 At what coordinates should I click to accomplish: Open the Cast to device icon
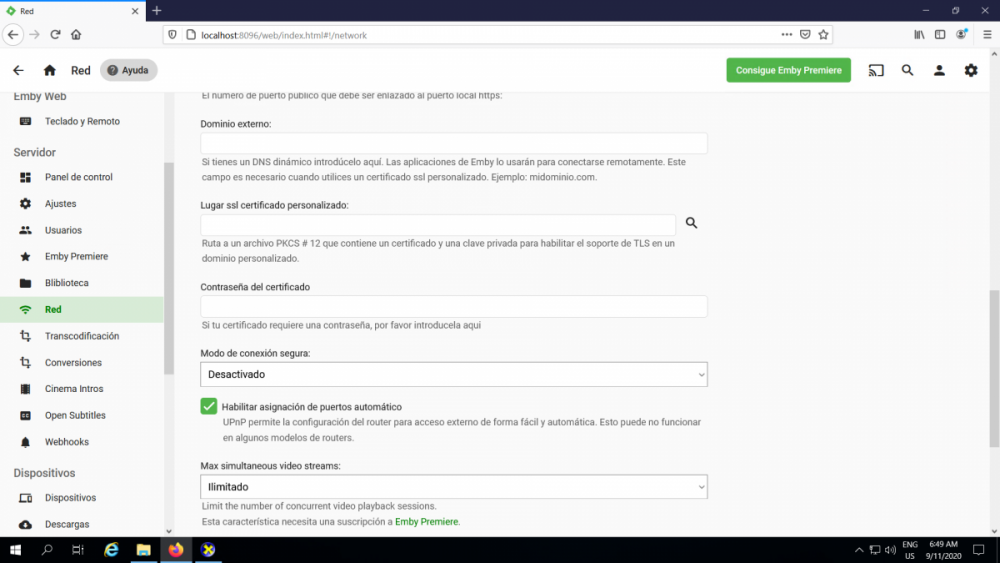876,70
